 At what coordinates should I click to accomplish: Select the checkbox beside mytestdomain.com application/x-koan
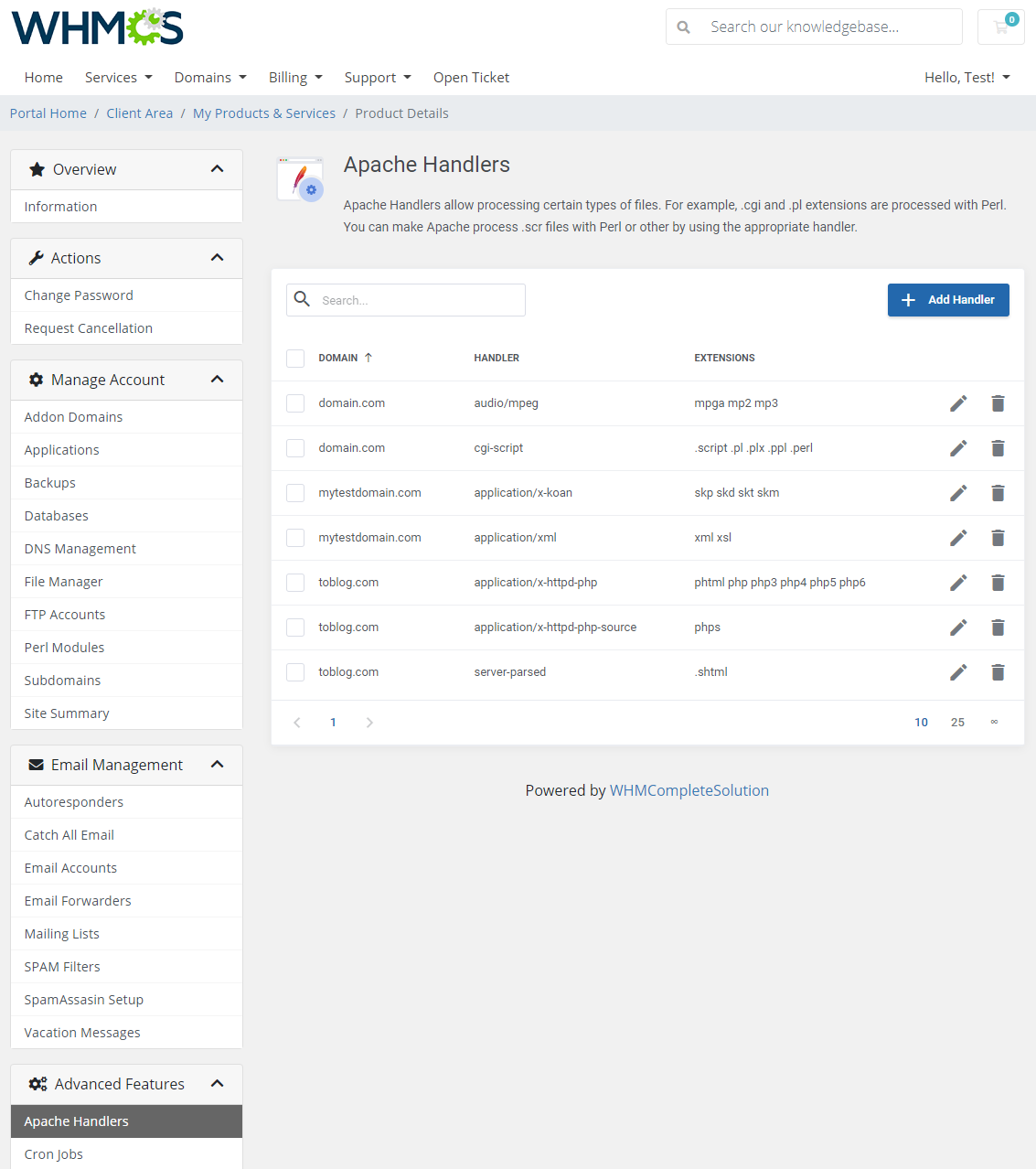pyautogui.click(x=295, y=493)
